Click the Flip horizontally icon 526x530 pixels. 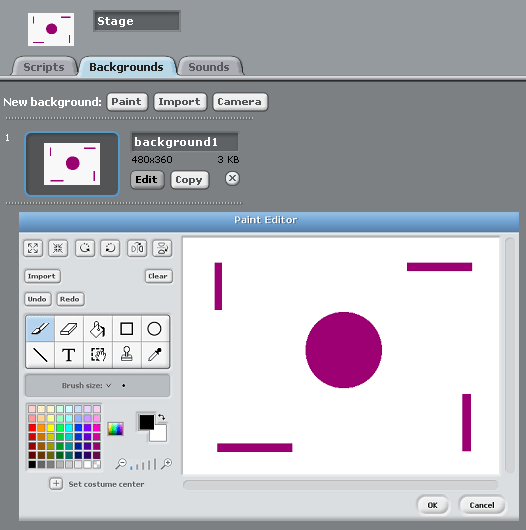[x=137, y=248]
